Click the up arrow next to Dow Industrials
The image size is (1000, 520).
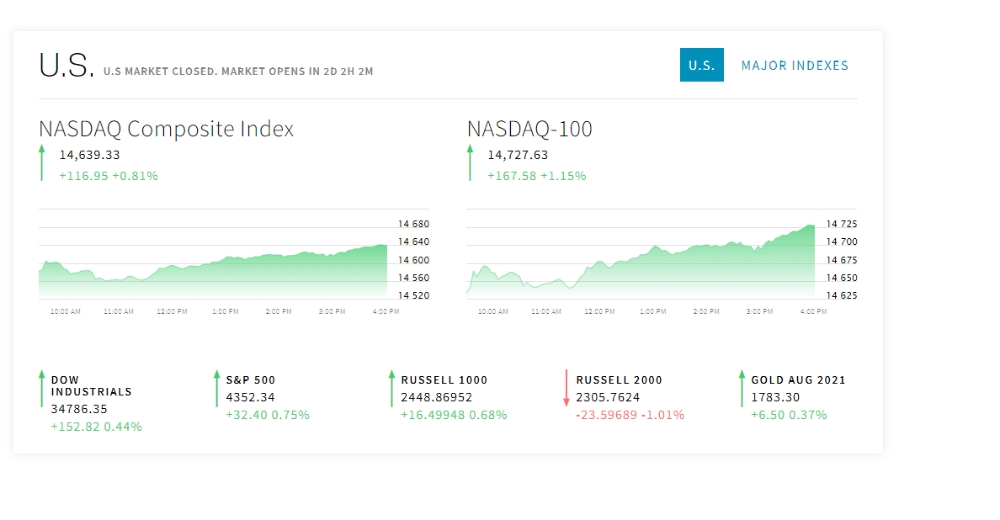click(x=42, y=388)
